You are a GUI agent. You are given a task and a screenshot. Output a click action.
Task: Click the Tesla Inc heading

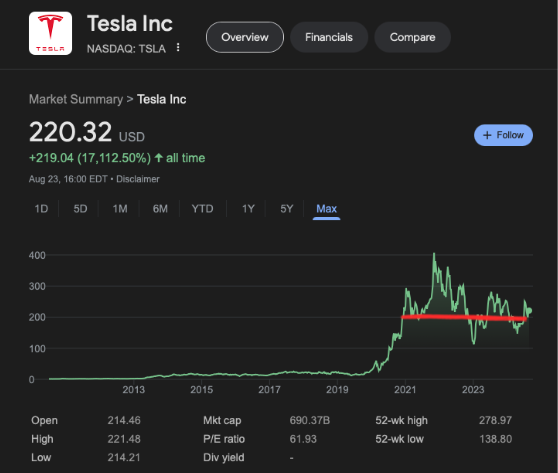[x=130, y=24]
